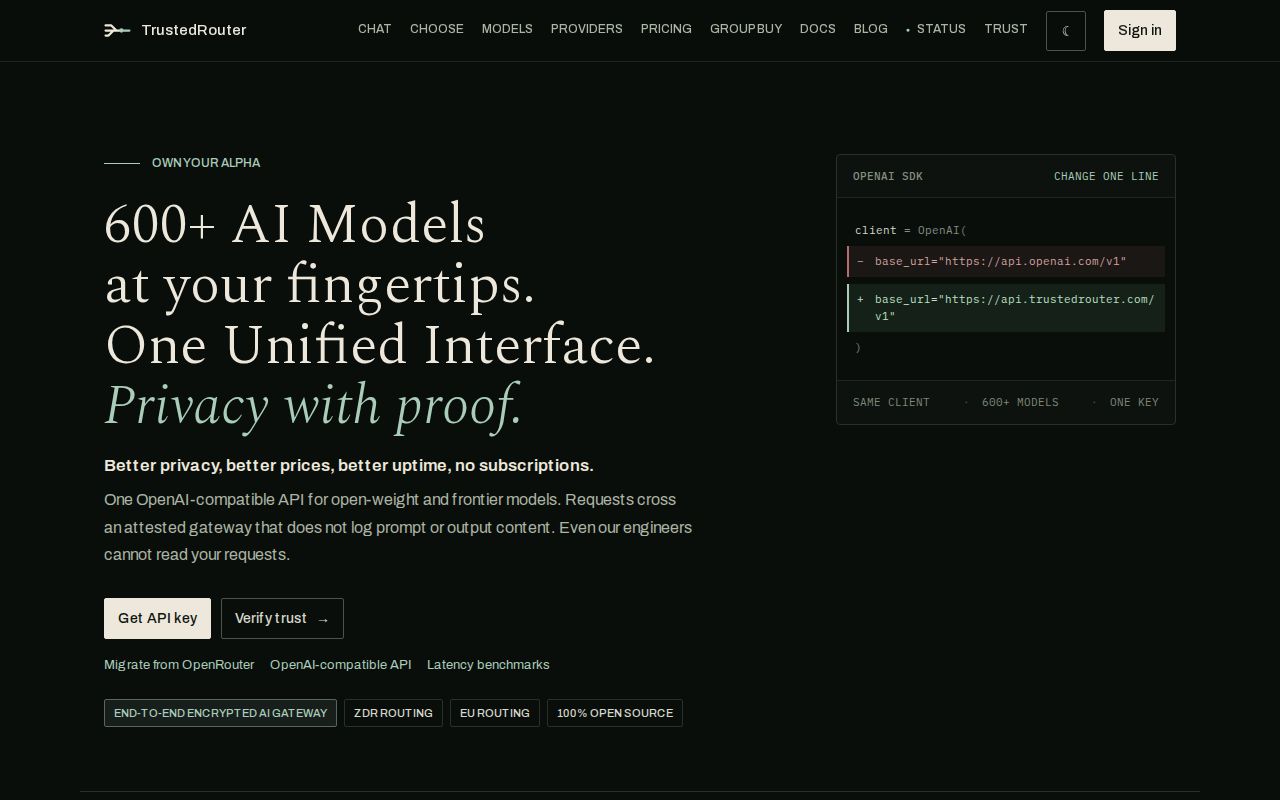This screenshot has width=1280, height=800.
Task: Click the 100% OPEN SOURCE tag
Action: click(615, 713)
